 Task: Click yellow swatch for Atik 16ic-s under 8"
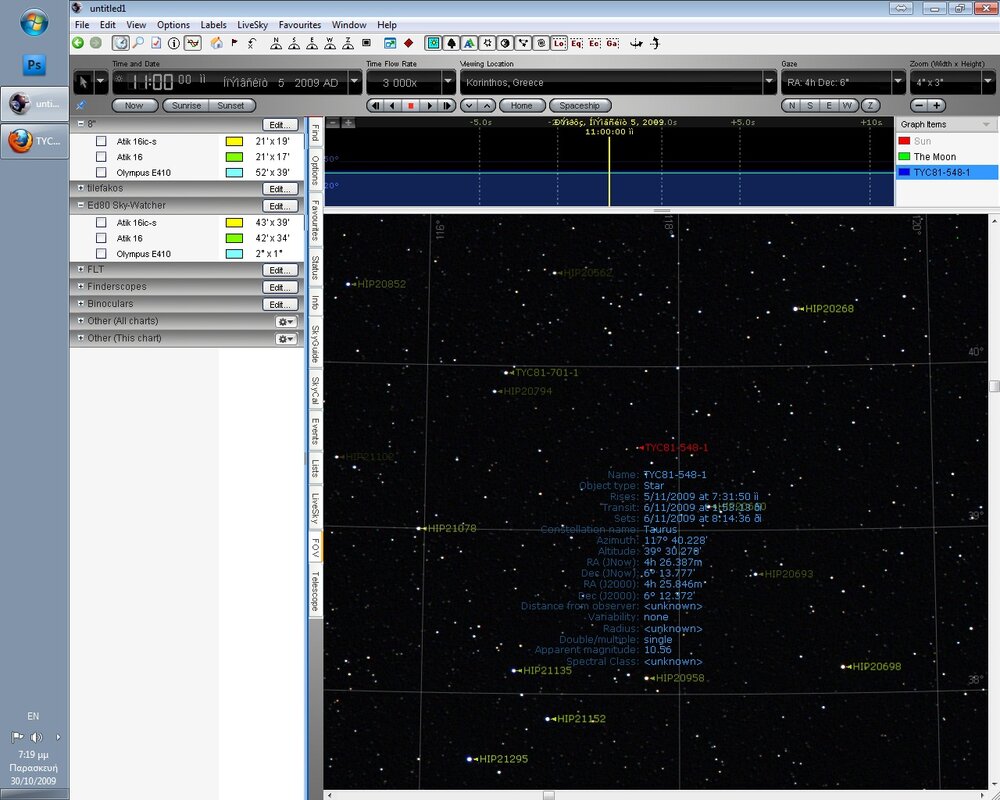235,142
